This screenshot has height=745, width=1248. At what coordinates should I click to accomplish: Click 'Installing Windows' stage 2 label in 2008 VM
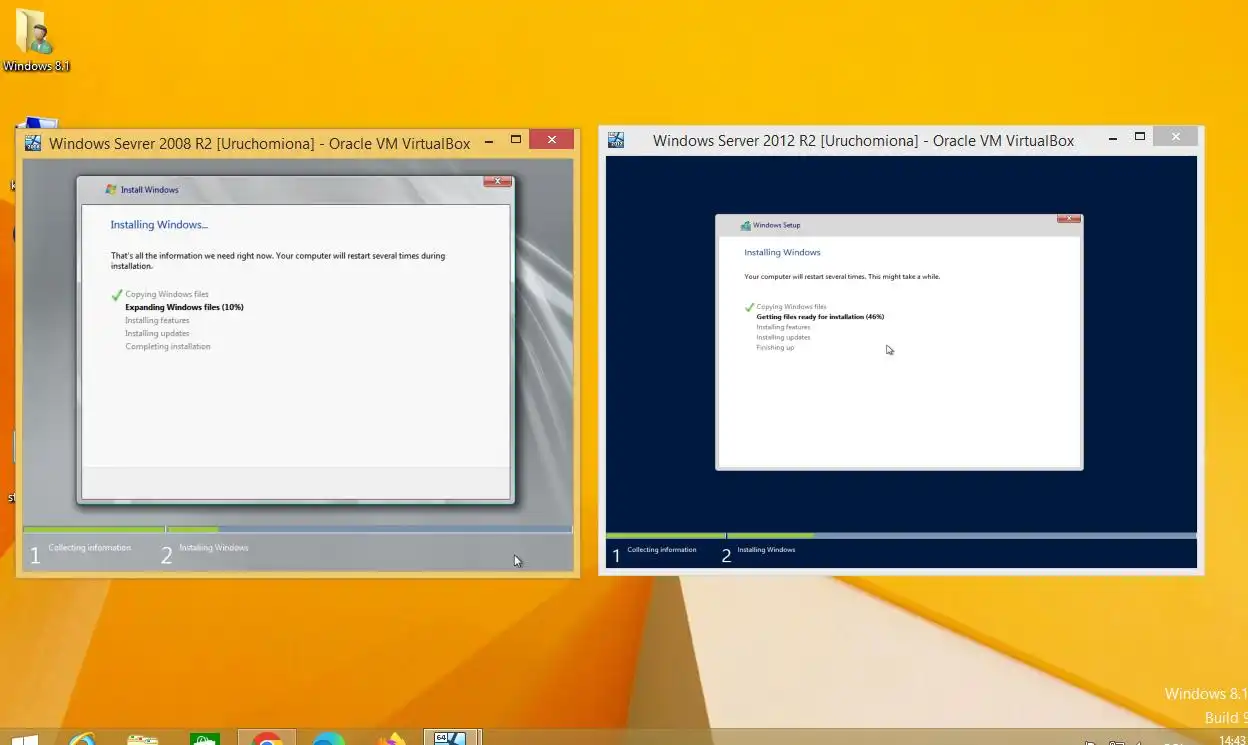tap(213, 548)
